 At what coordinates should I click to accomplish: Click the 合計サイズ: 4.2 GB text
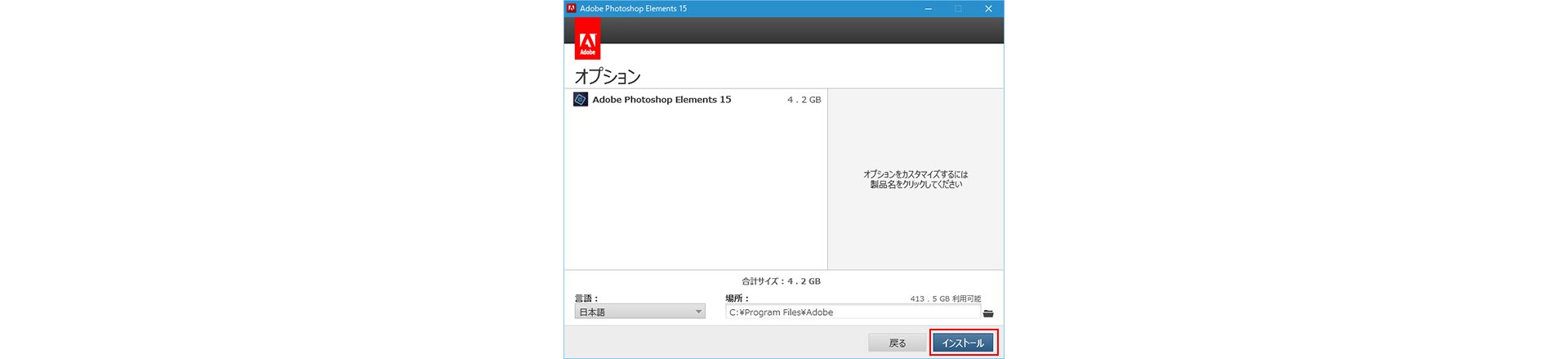781,281
